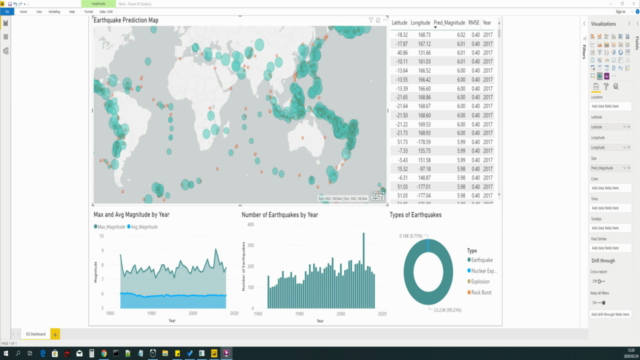640x360 pixels.
Task: Sort table by the Pred_Magnitude column header
Action: point(449,23)
